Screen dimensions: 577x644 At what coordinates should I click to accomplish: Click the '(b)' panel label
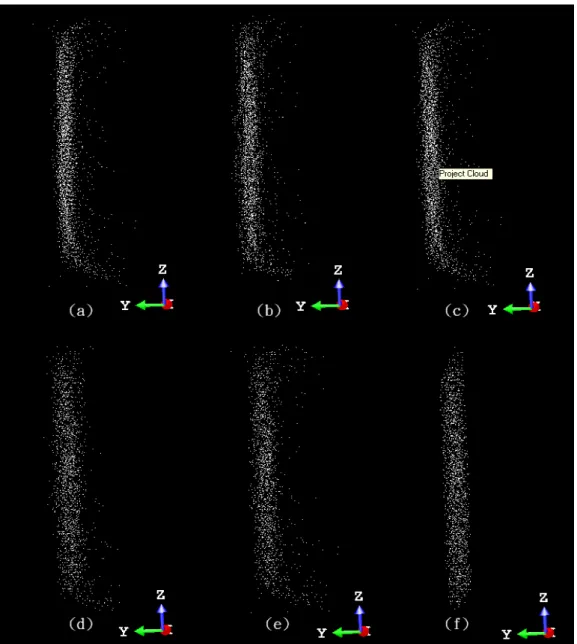pos(269,310)
